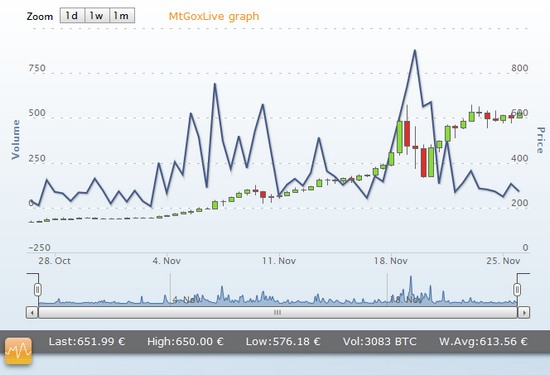Click the Volume axis title

pos(16,139)
